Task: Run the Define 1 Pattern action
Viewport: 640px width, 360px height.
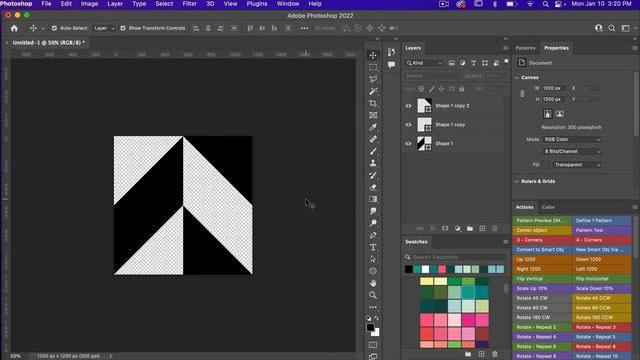Action: [602, 220]
